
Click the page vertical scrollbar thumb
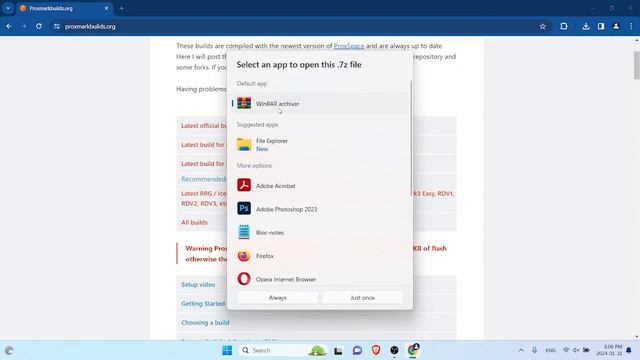click(636, 65)
